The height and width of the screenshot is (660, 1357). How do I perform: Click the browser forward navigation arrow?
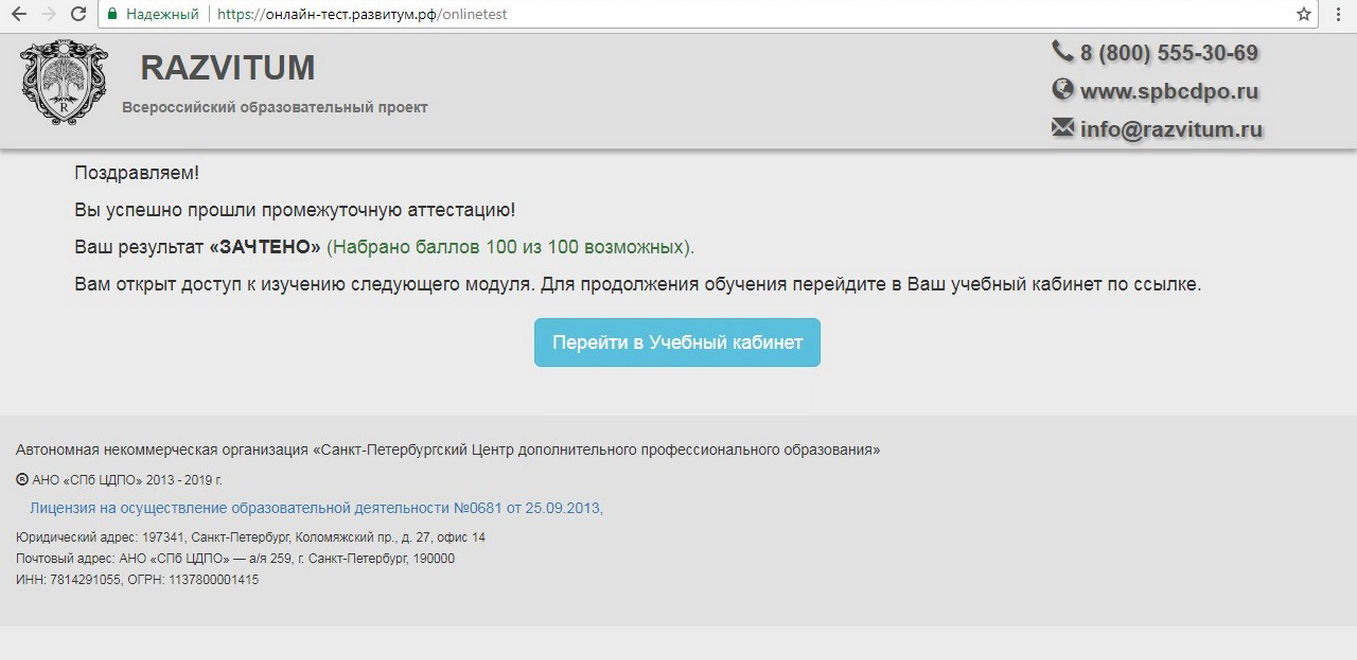coord(50,14)
